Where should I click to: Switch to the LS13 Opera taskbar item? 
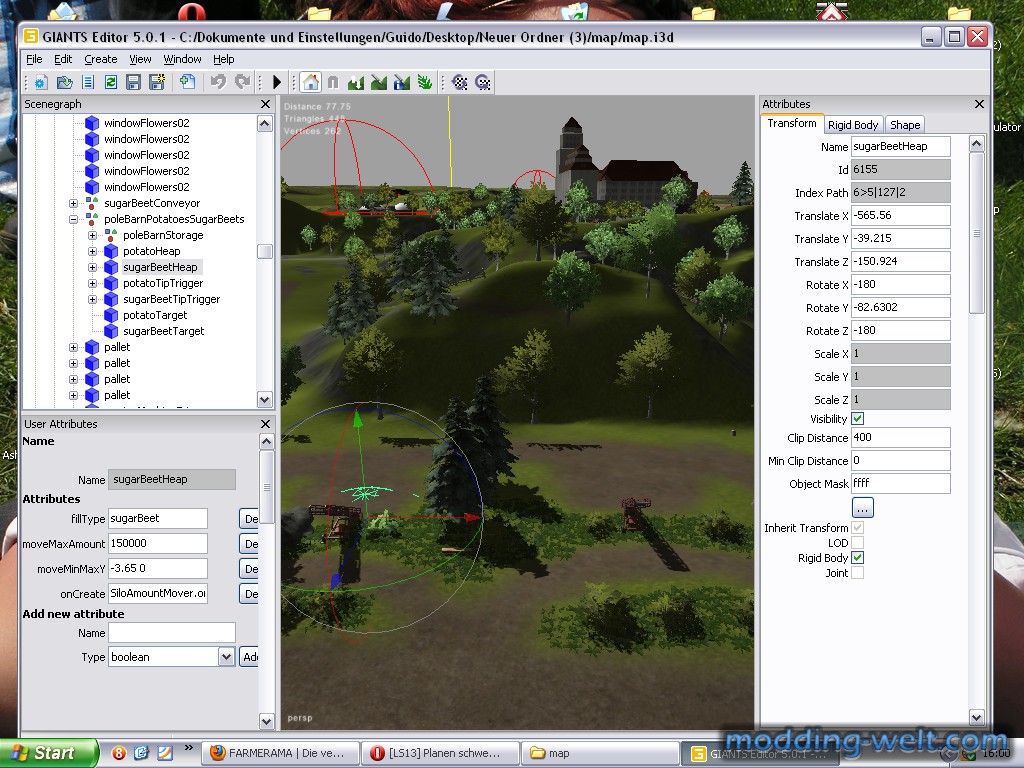tap(441, 753)
